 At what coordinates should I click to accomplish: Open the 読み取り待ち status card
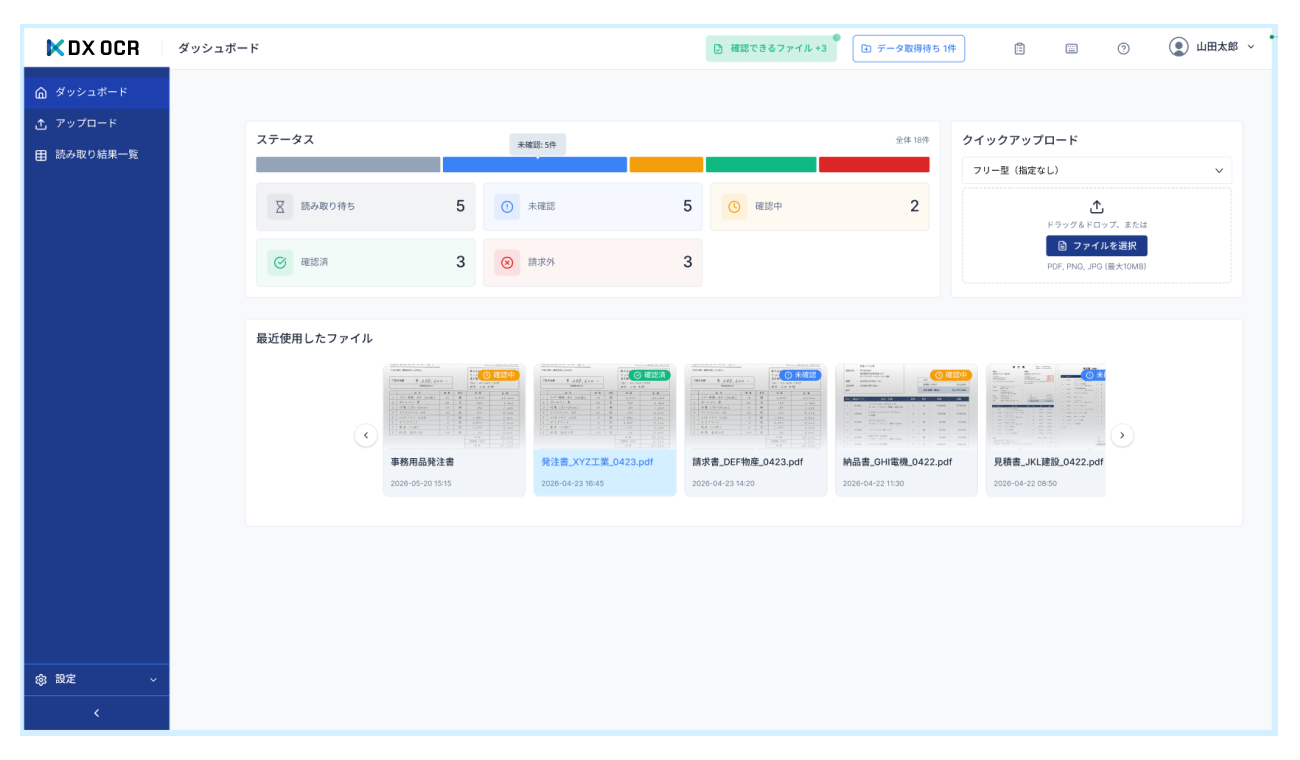coord(366,206)
